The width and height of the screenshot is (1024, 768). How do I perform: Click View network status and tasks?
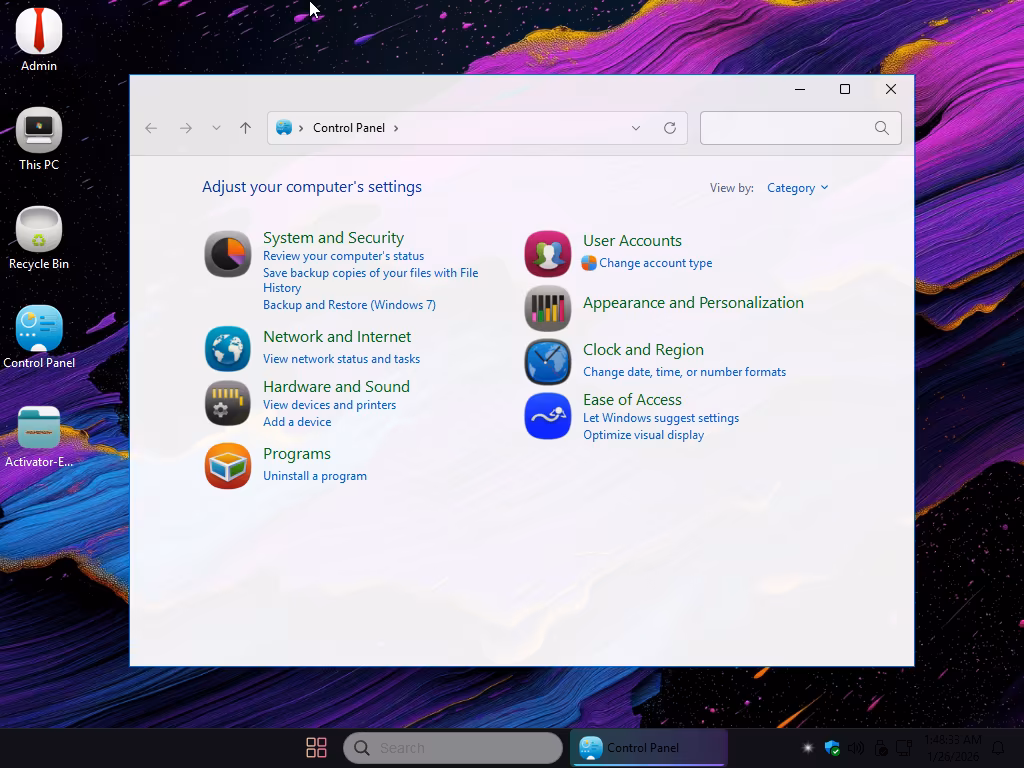coord(341,359)
